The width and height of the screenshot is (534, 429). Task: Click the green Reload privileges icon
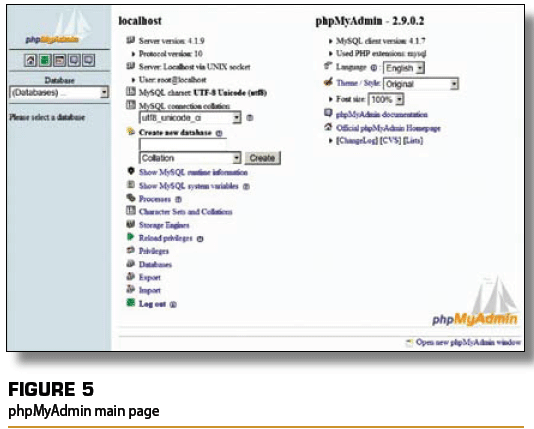(x=130, y=237)
